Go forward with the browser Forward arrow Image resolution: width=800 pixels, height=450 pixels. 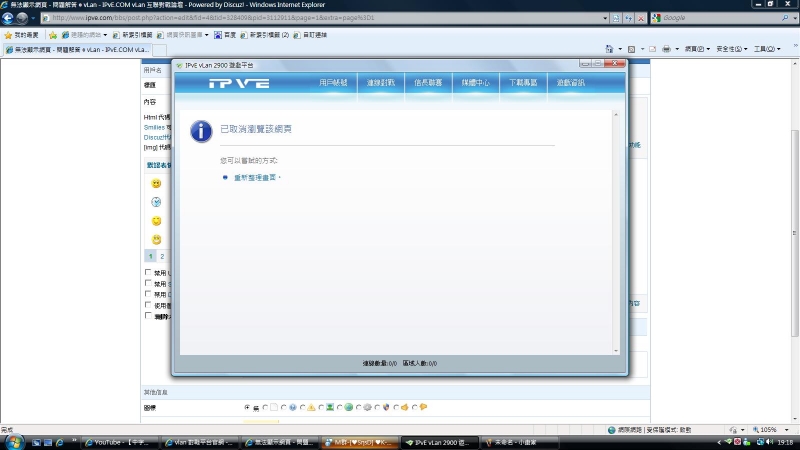tap(22, 18)
